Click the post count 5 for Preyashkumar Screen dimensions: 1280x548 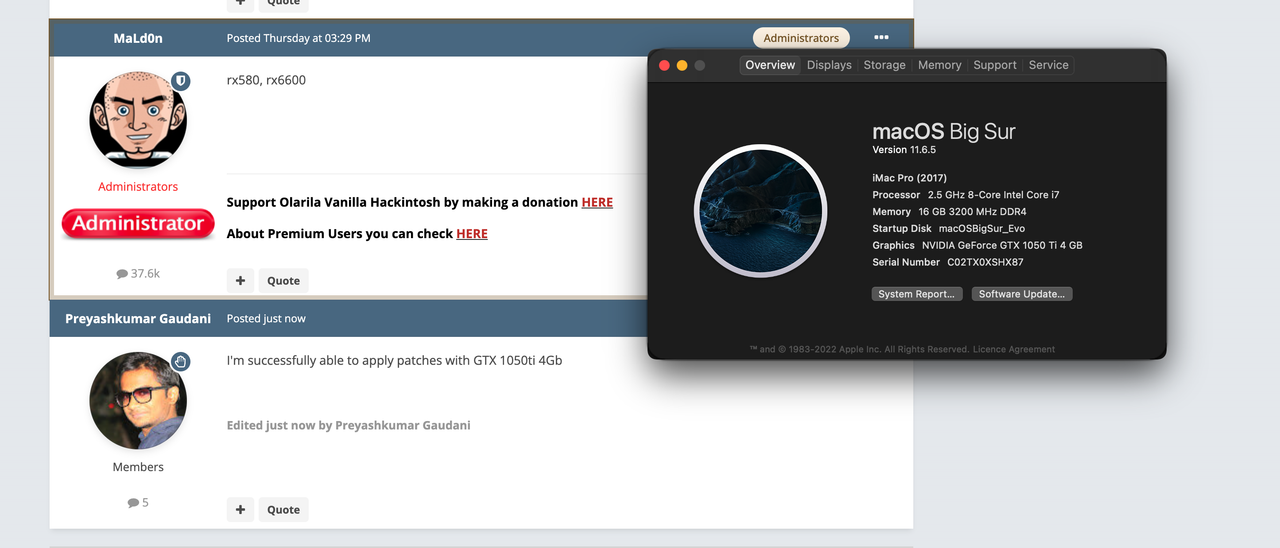138,503
